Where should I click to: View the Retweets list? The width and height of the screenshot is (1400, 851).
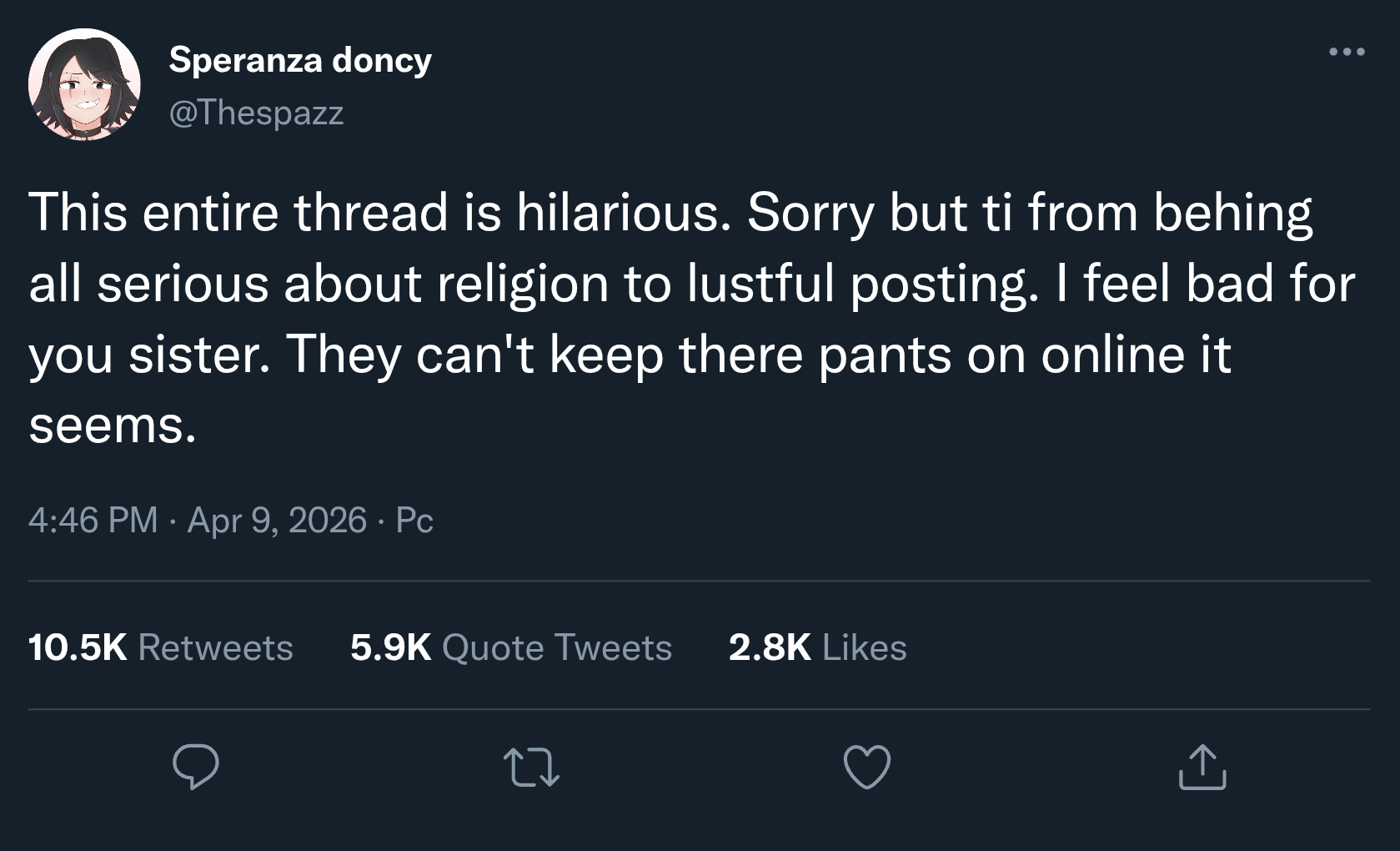215,647
